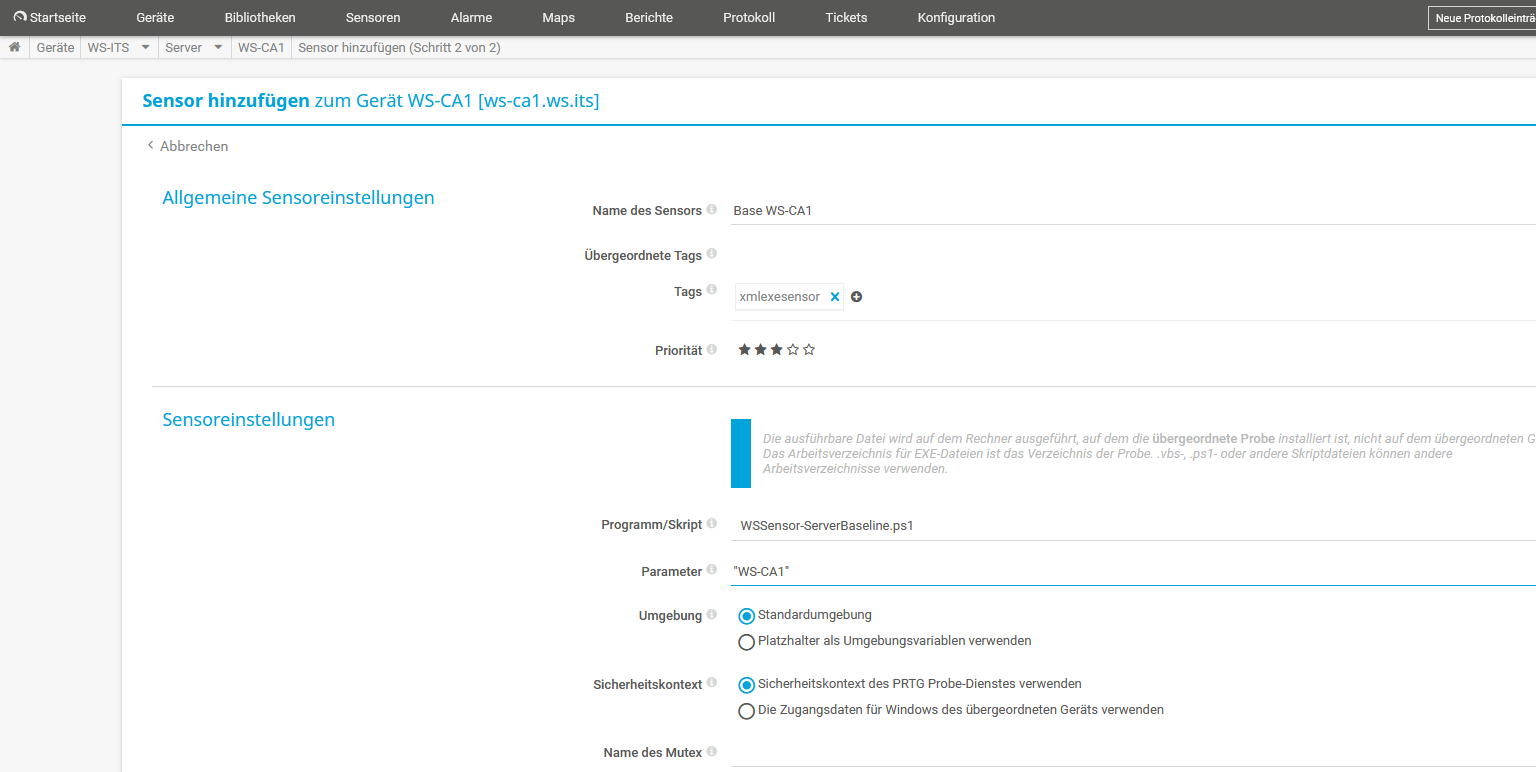The width and height of the screenshot is (1536, 772).
Task: Click info icon beside Name des Mutex
Action: tap(712, 751)
